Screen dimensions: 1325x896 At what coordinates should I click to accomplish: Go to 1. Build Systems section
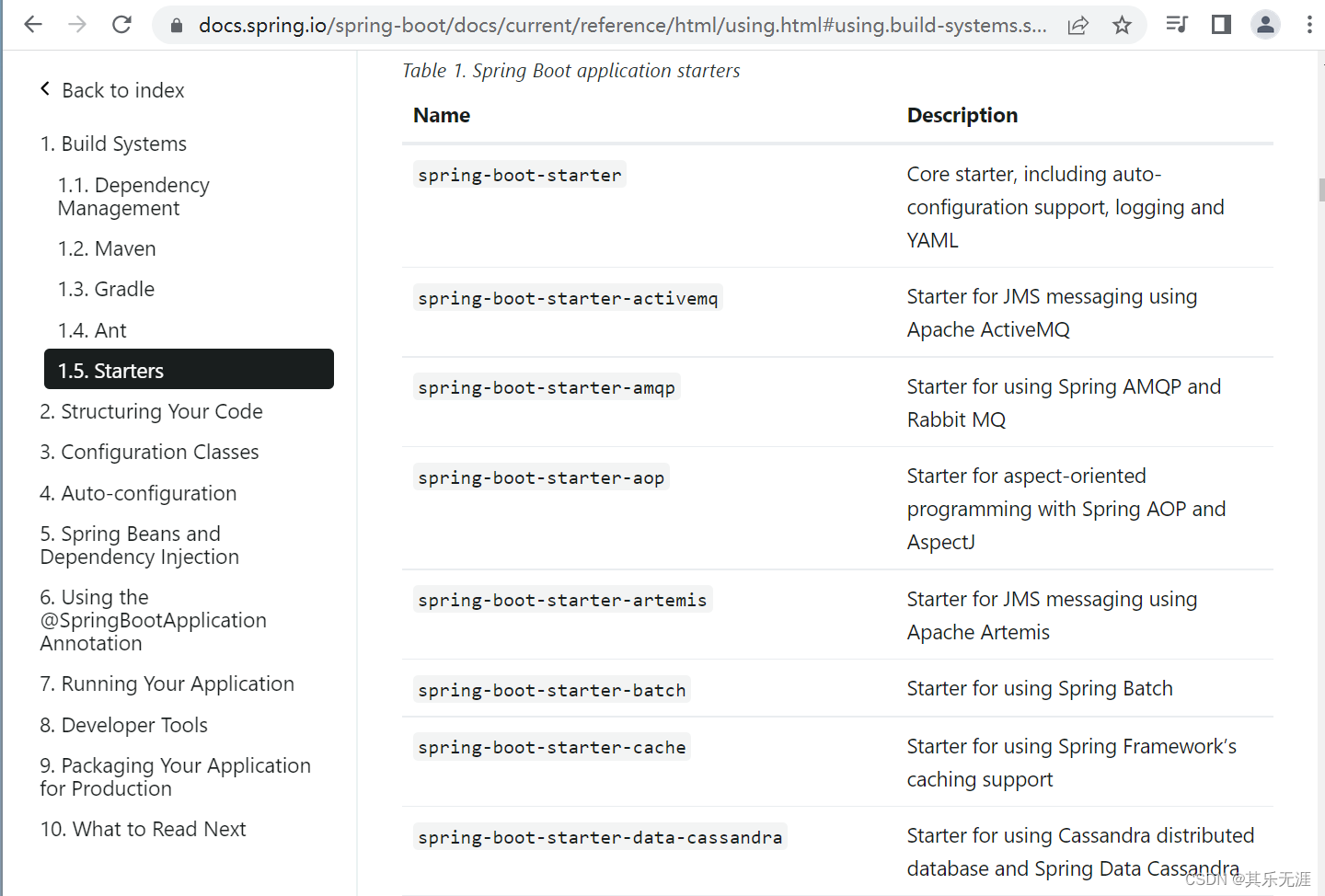113,144
